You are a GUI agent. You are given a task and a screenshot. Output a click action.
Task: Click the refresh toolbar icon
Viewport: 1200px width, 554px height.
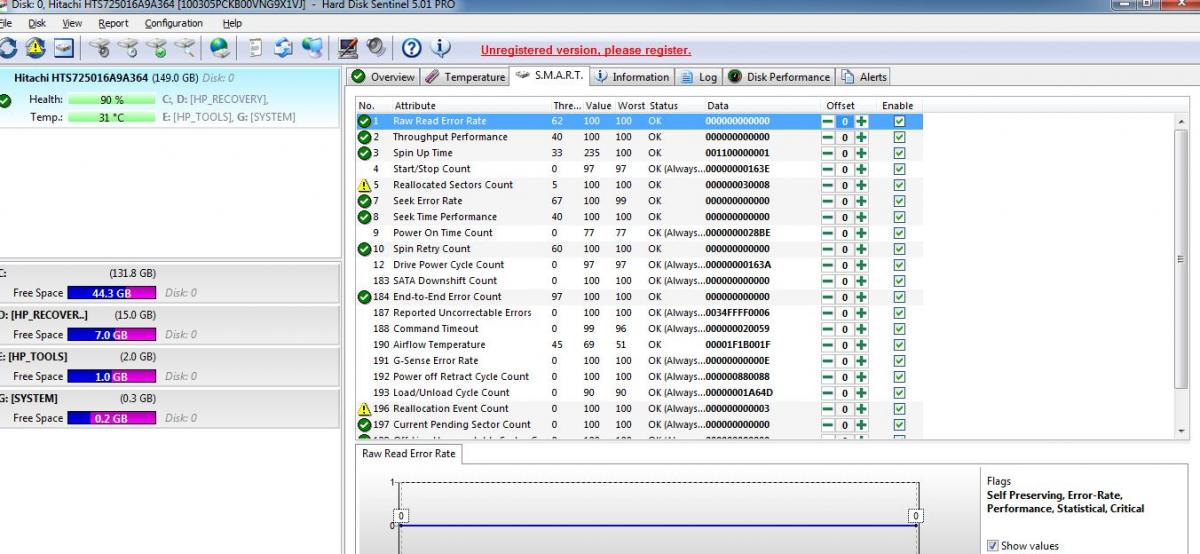7,47
